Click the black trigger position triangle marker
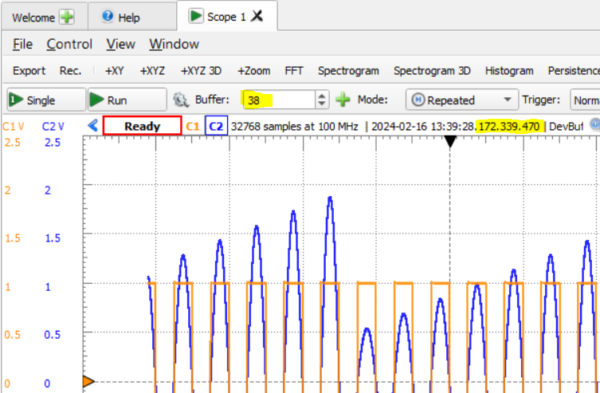Image resolution: width=600 pixels, height=393 pixels. pos(450,142)
